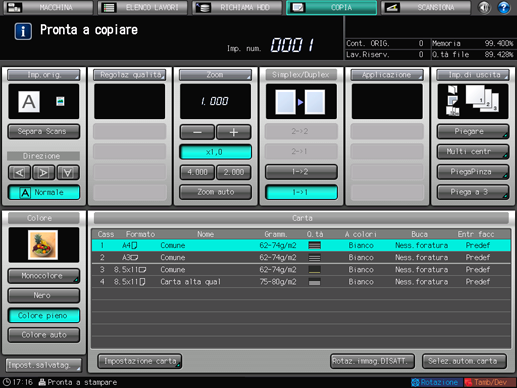Select 1->2 duplex mode
Image resolution: width=517 pixels, height=388 pixels.
[x=301, y=172]
